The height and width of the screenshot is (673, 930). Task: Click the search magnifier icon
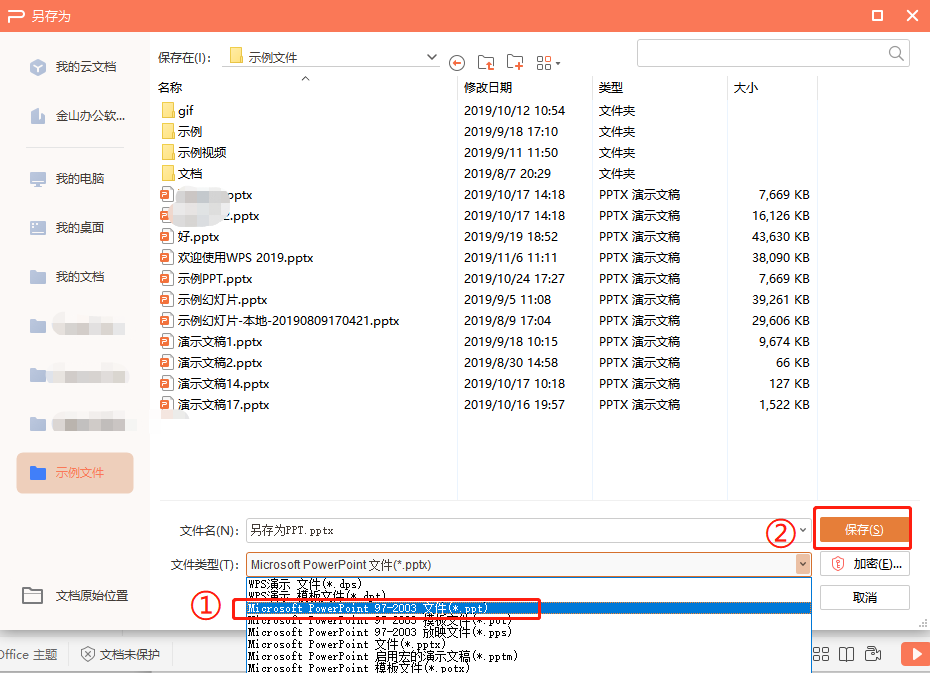[x=896, y=54]
